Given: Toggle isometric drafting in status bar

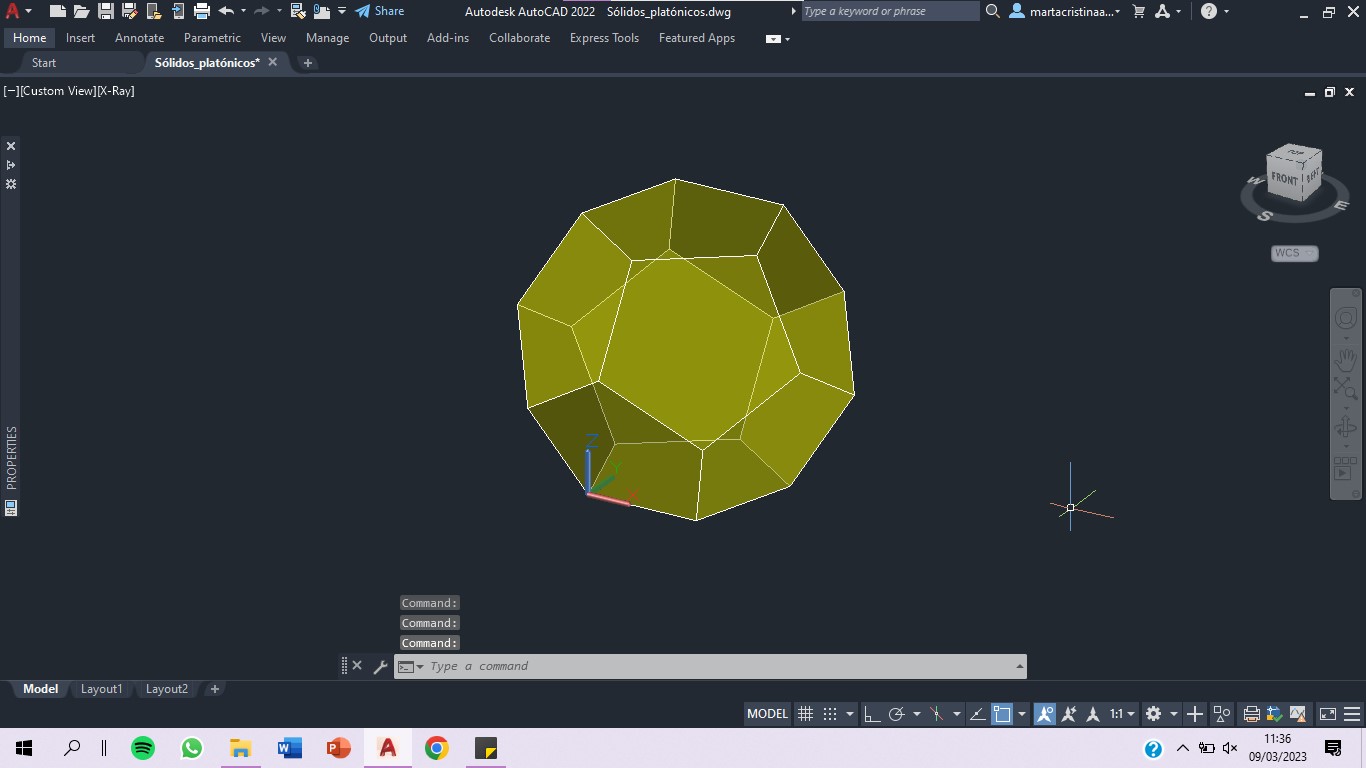Looking at the screenshot, I should coord(937,714).
